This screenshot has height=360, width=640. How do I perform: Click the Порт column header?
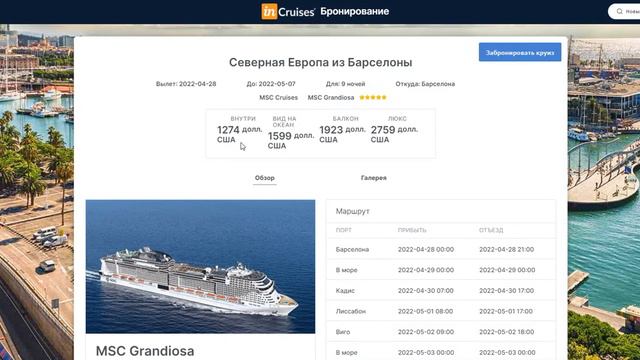point(343,230)
